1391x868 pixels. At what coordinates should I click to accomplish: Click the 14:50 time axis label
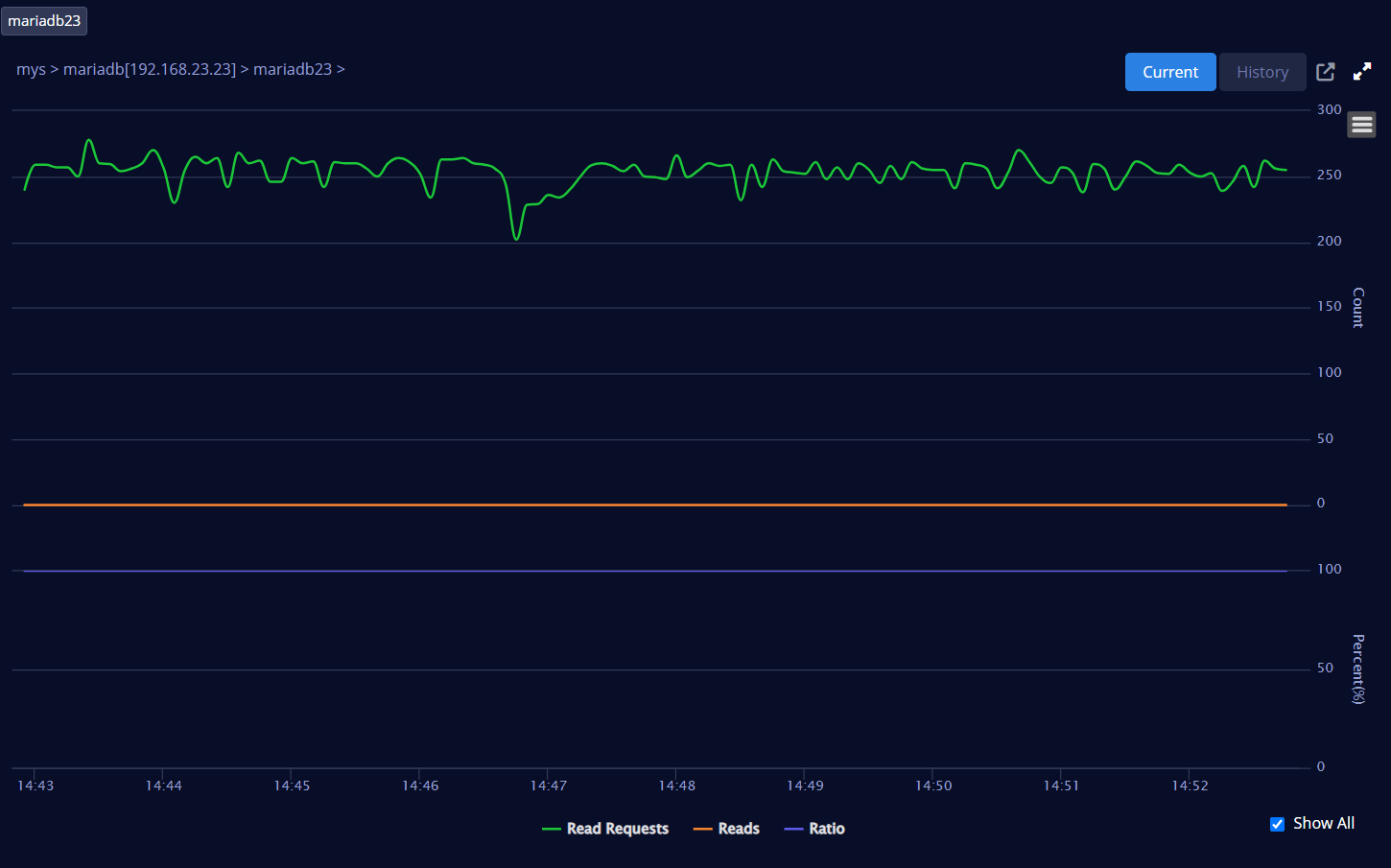(x=933, y=786)
